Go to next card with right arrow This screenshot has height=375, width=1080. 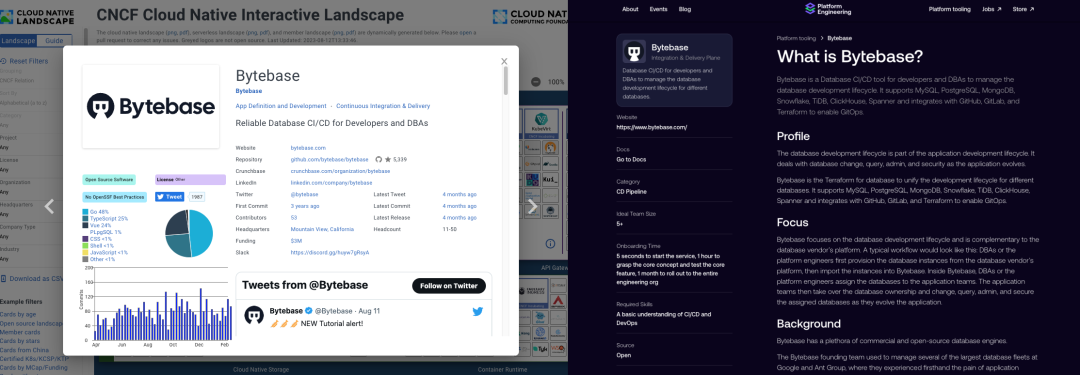click(532, 206)
